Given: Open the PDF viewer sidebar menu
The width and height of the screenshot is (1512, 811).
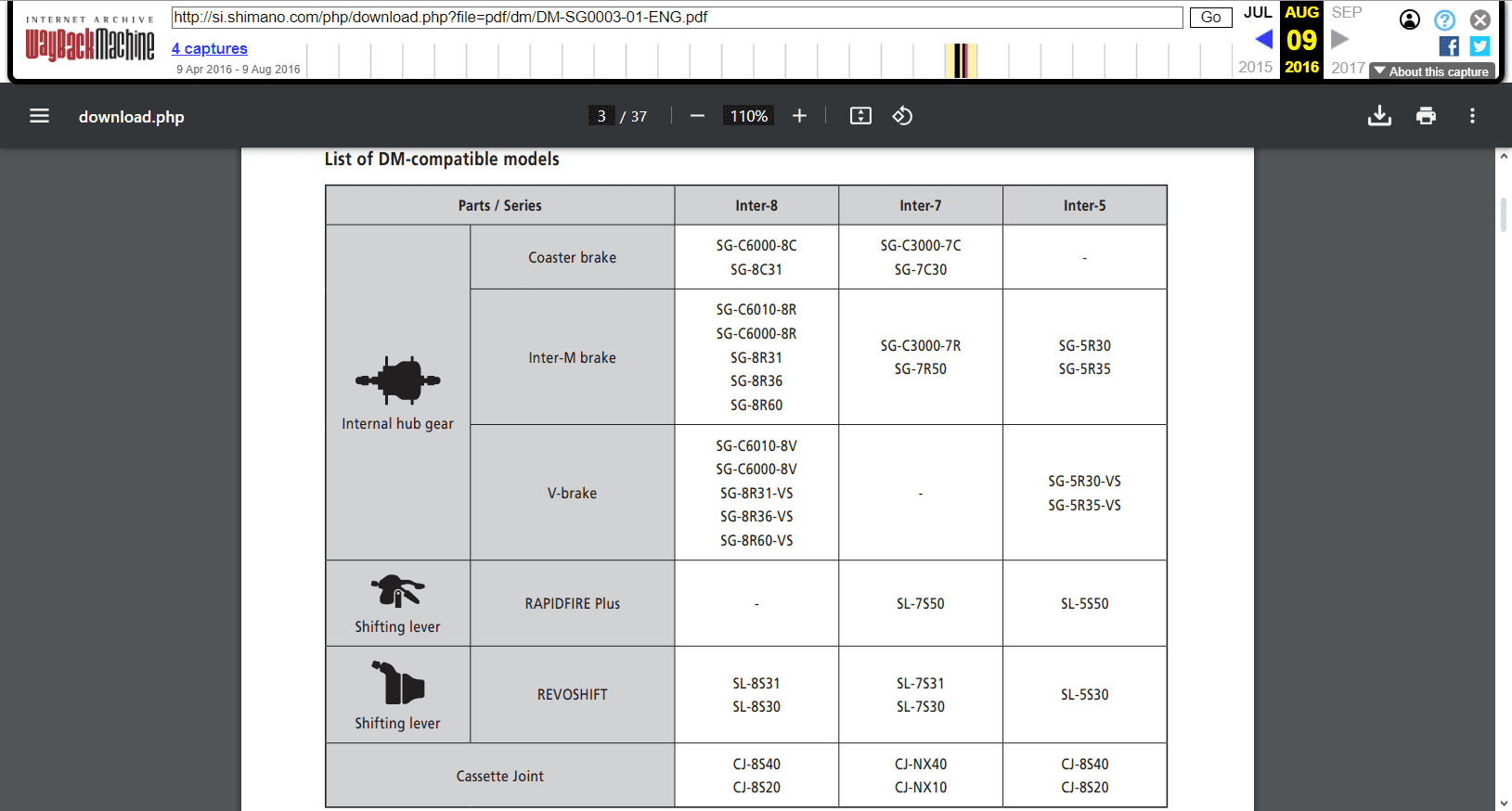Looking at the screenshot, I should coord(39,116).
